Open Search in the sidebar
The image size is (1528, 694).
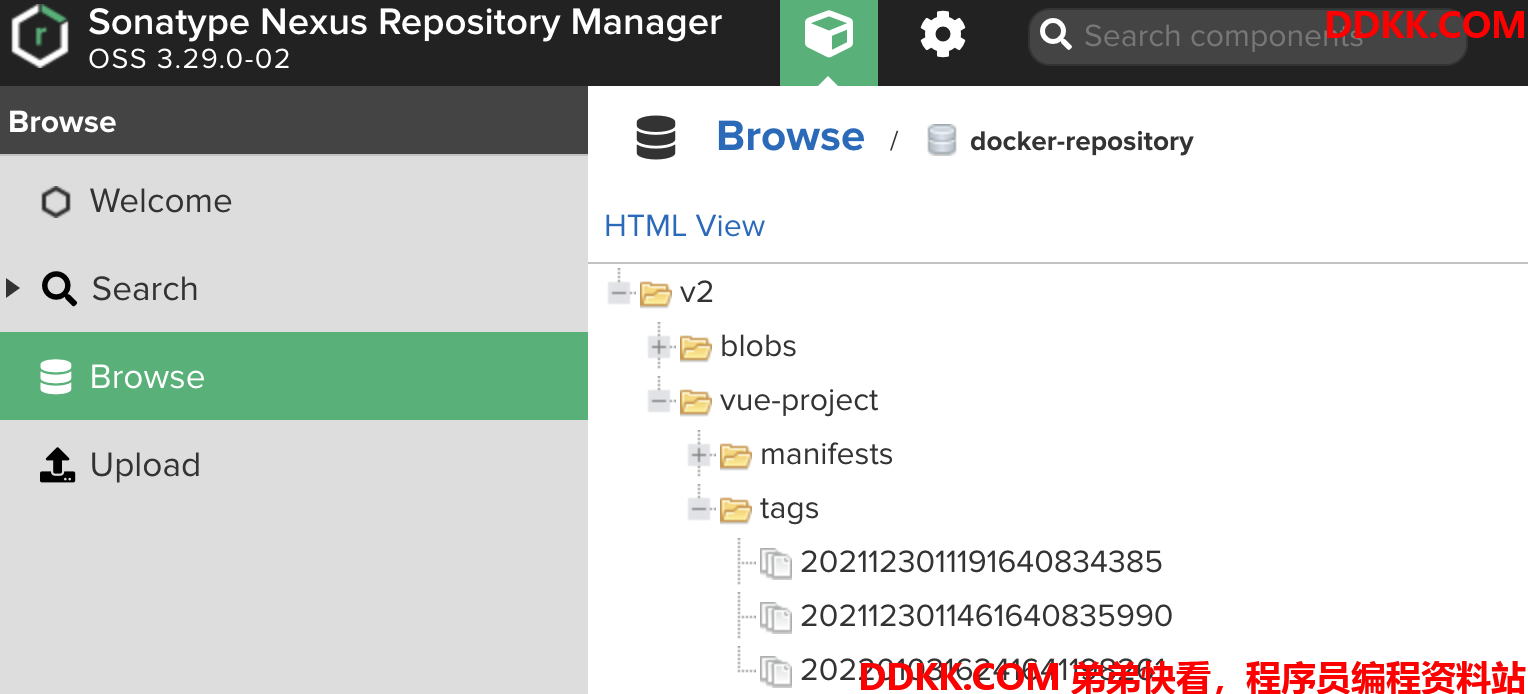pyautogui.click(x=294, y=289)
